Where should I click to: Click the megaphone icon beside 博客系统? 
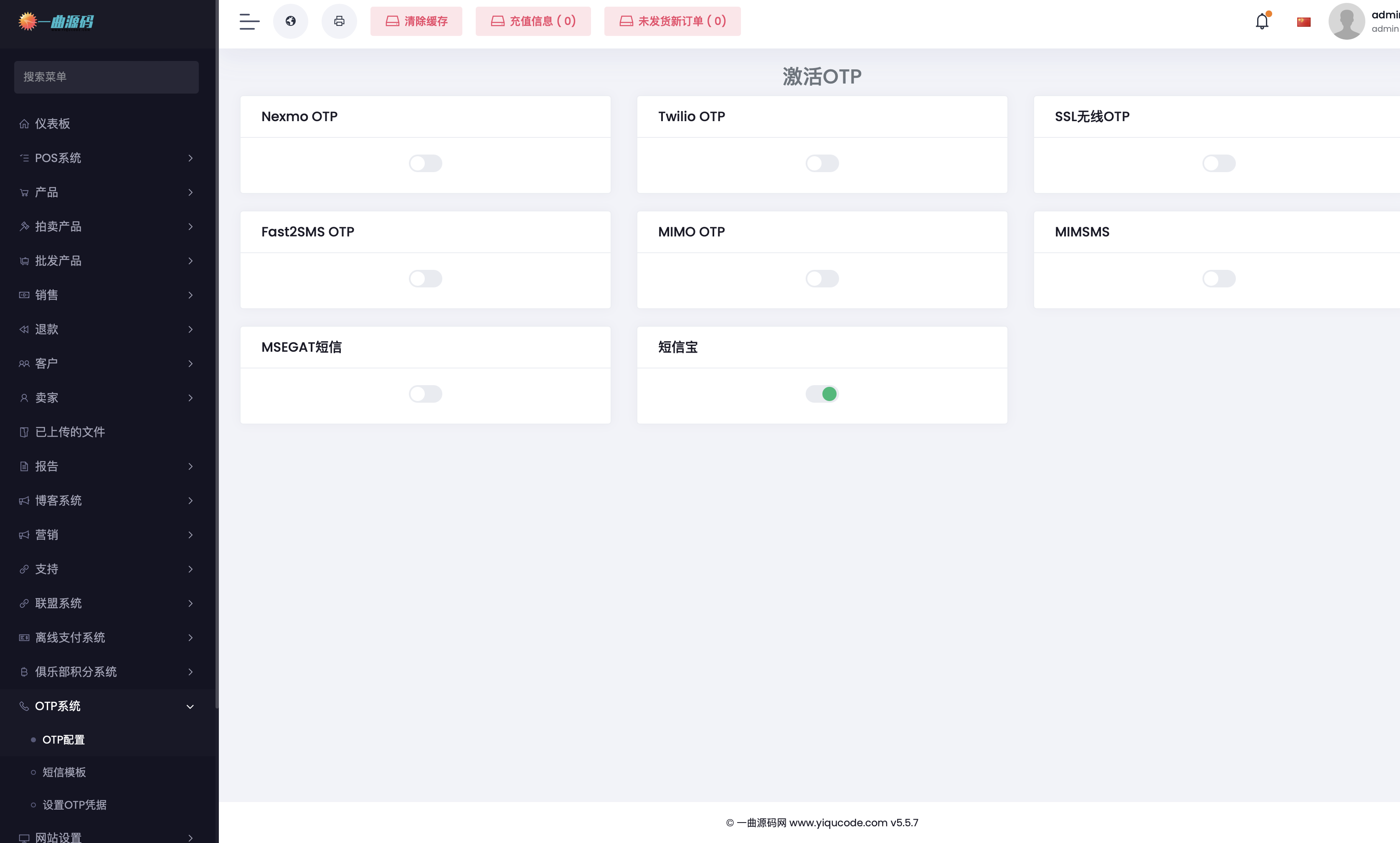click(24, 500)
